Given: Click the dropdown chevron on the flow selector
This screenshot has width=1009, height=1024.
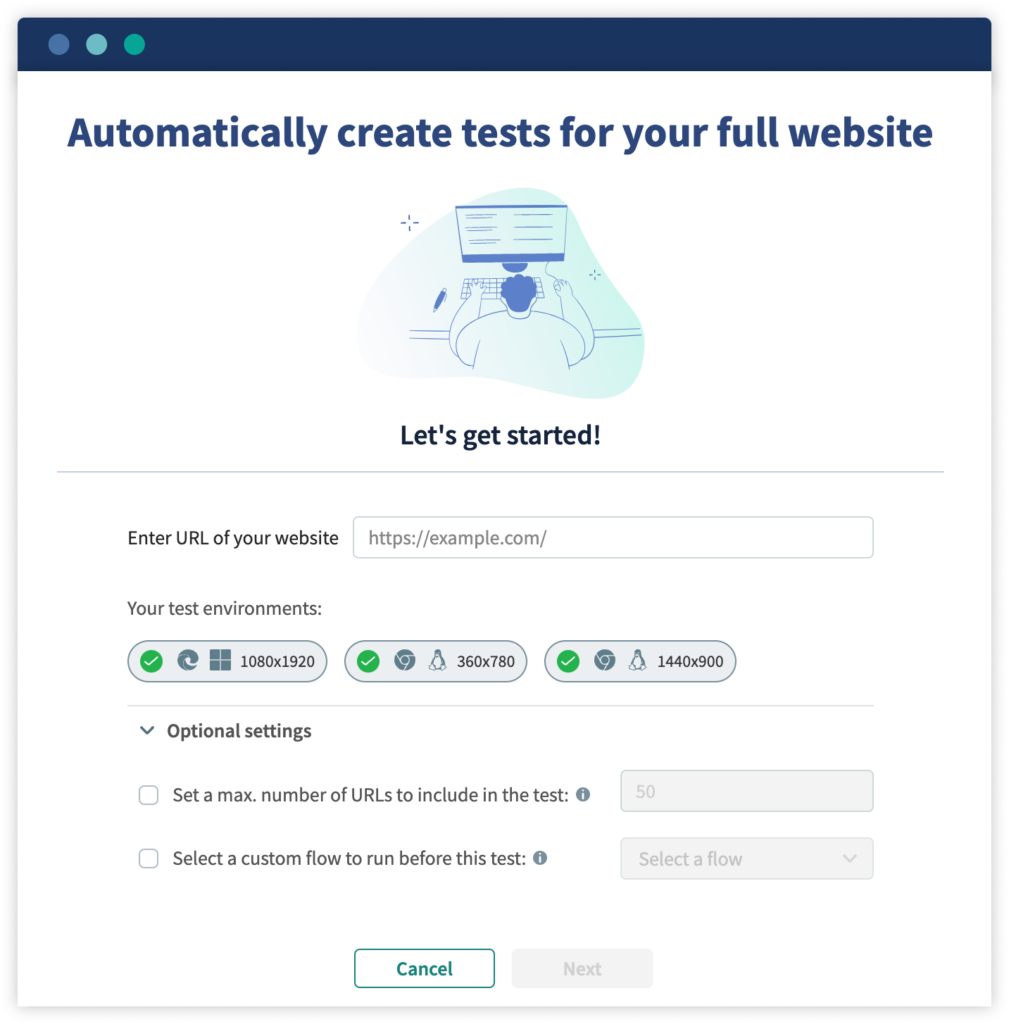Looking at the screenshot, I should click(851, 858).
